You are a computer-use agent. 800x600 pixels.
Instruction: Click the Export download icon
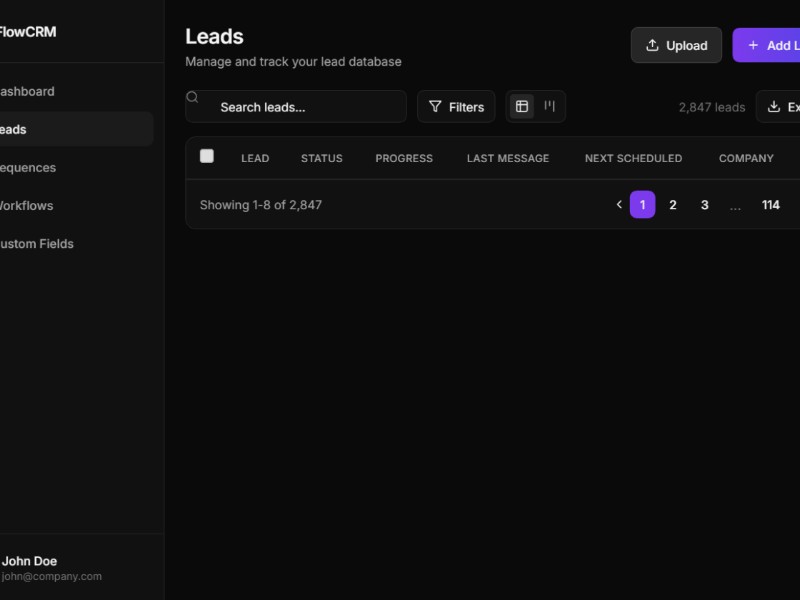click(774, 107)
